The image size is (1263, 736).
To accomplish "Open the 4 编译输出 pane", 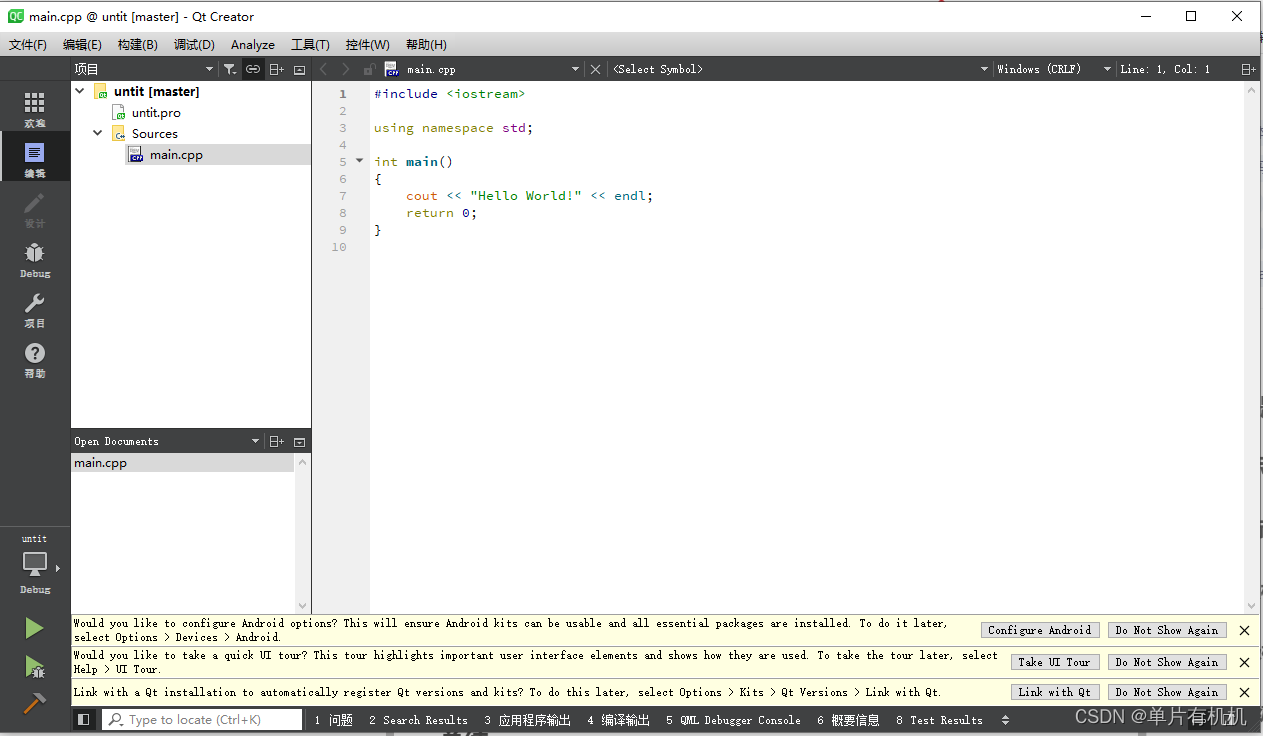I will click(619, 720).
